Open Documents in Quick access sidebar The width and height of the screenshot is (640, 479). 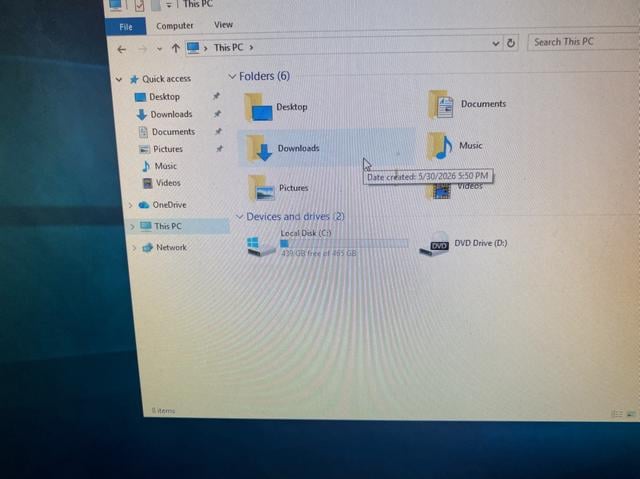pos(173,132)
